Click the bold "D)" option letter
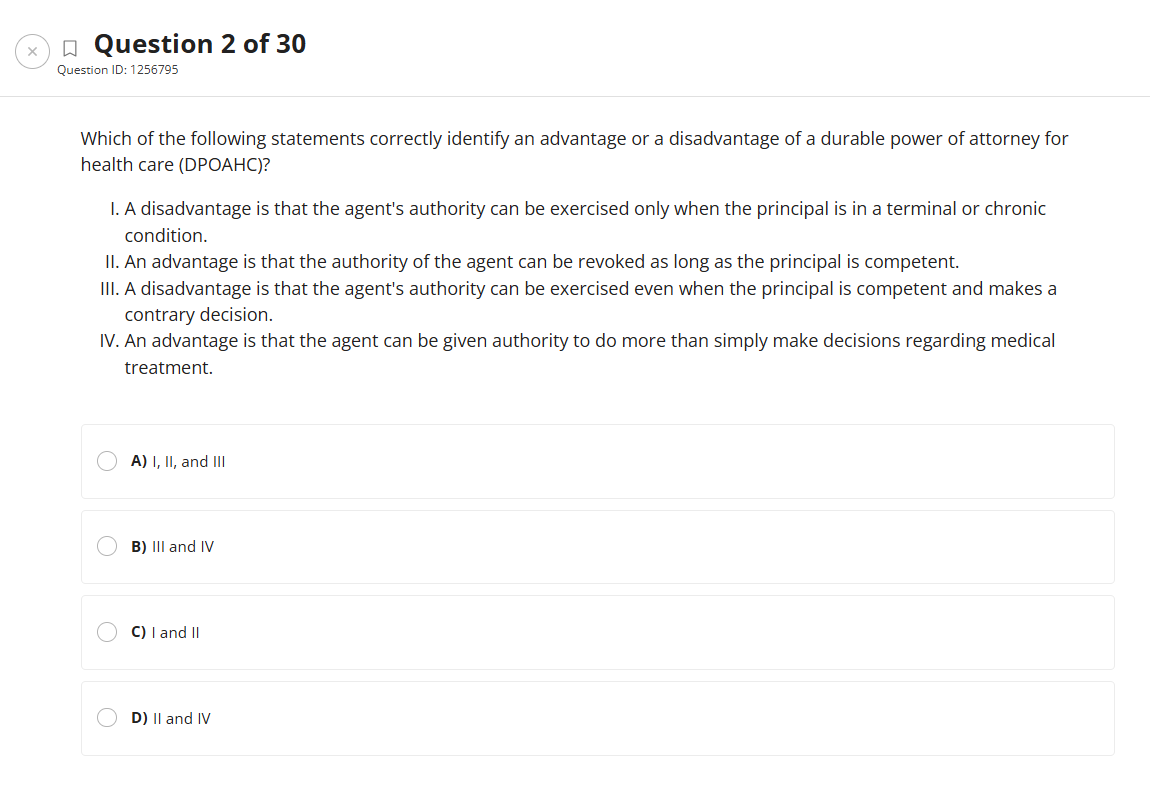The height and width of the screenshot is (803, 1150). pos(139,718)
